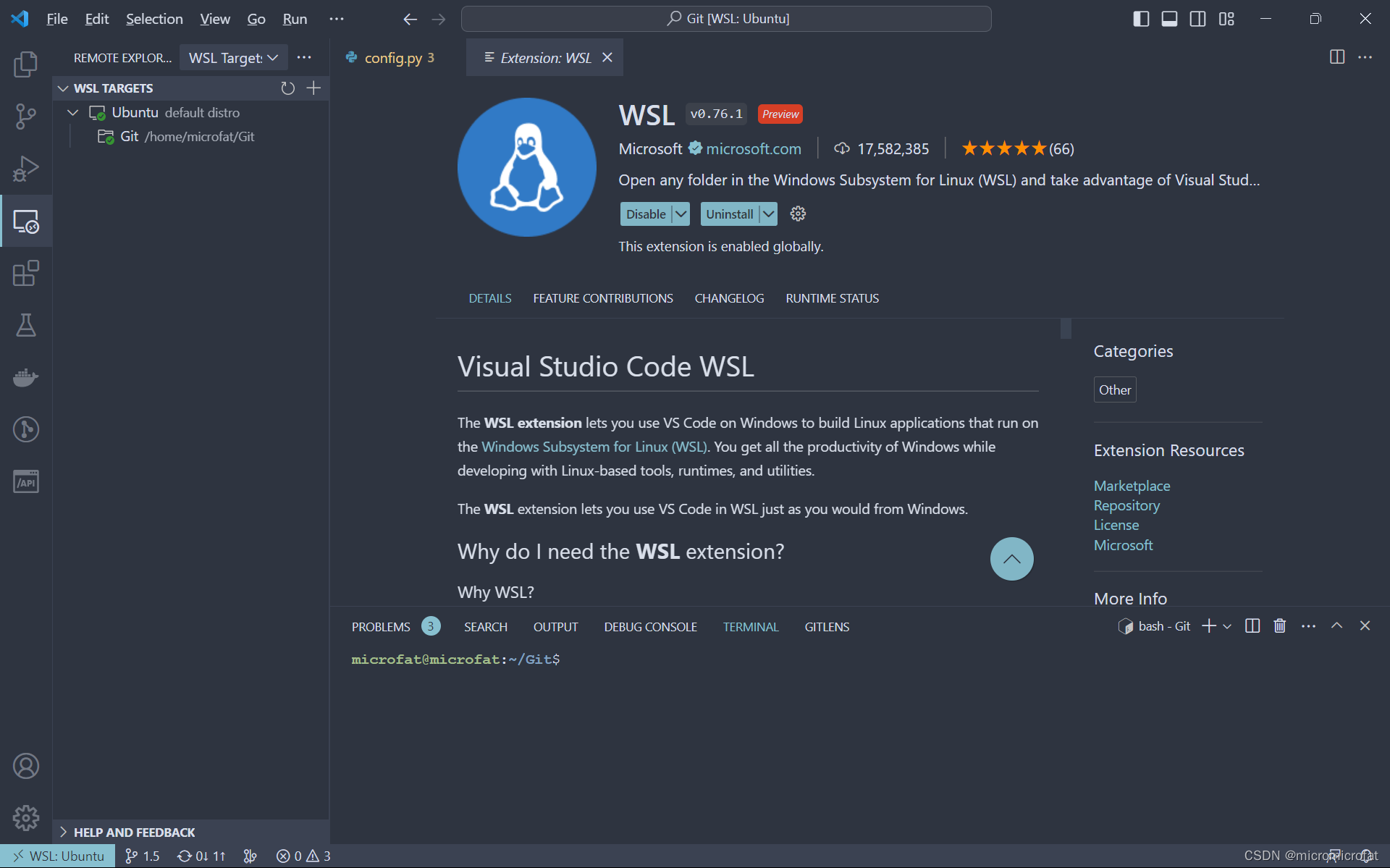Open the Docker view
This screenshot has width=1390, height=868.
(26, 377)
